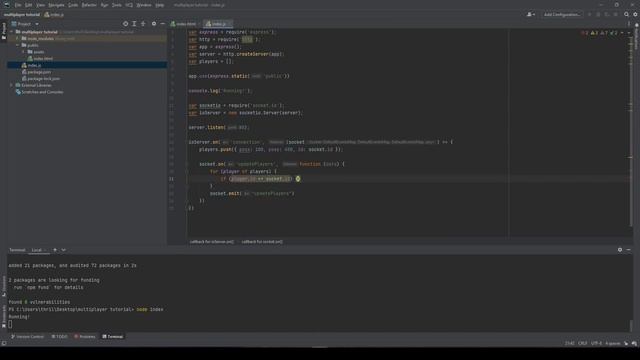Open Project panel gear options

pos(154,24)
